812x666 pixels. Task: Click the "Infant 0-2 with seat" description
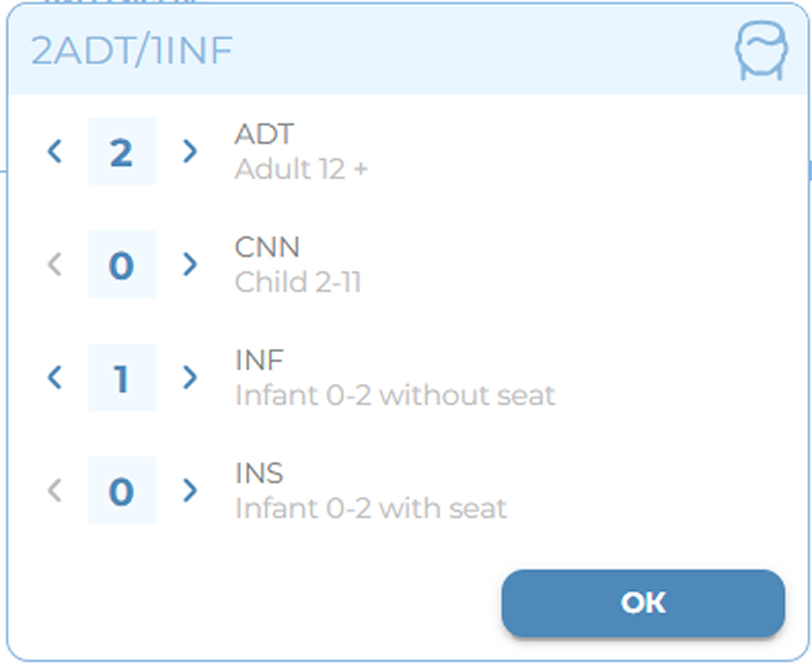click(x=371, y=509)
